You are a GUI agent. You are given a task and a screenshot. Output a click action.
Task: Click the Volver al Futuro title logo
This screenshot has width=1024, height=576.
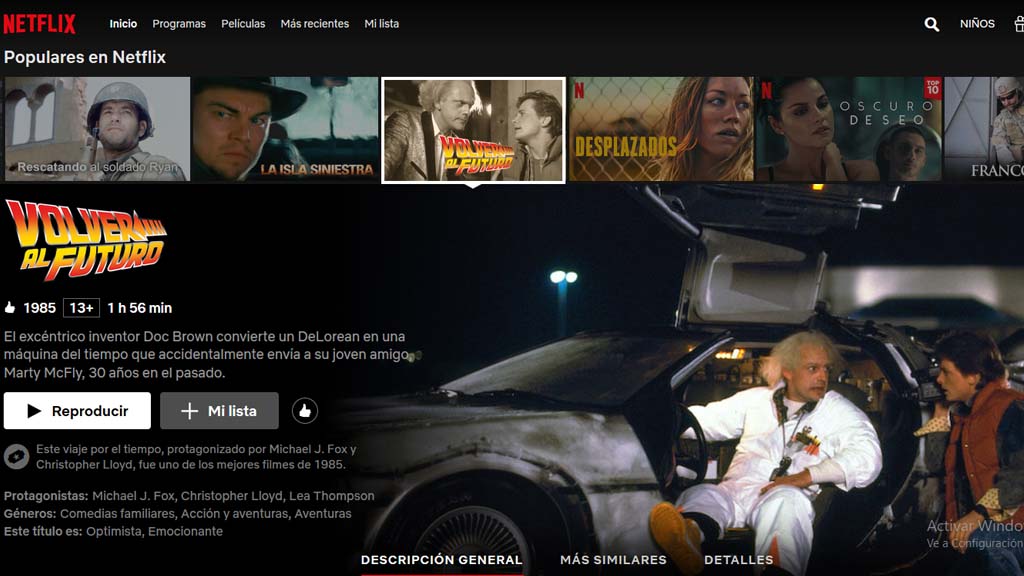[x=86, y=240]
